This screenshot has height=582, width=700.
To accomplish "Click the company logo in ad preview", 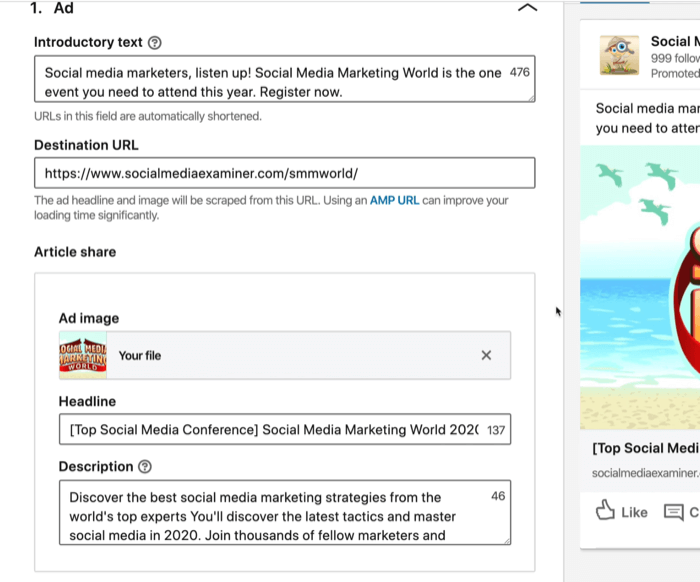I will coord(619,55).
